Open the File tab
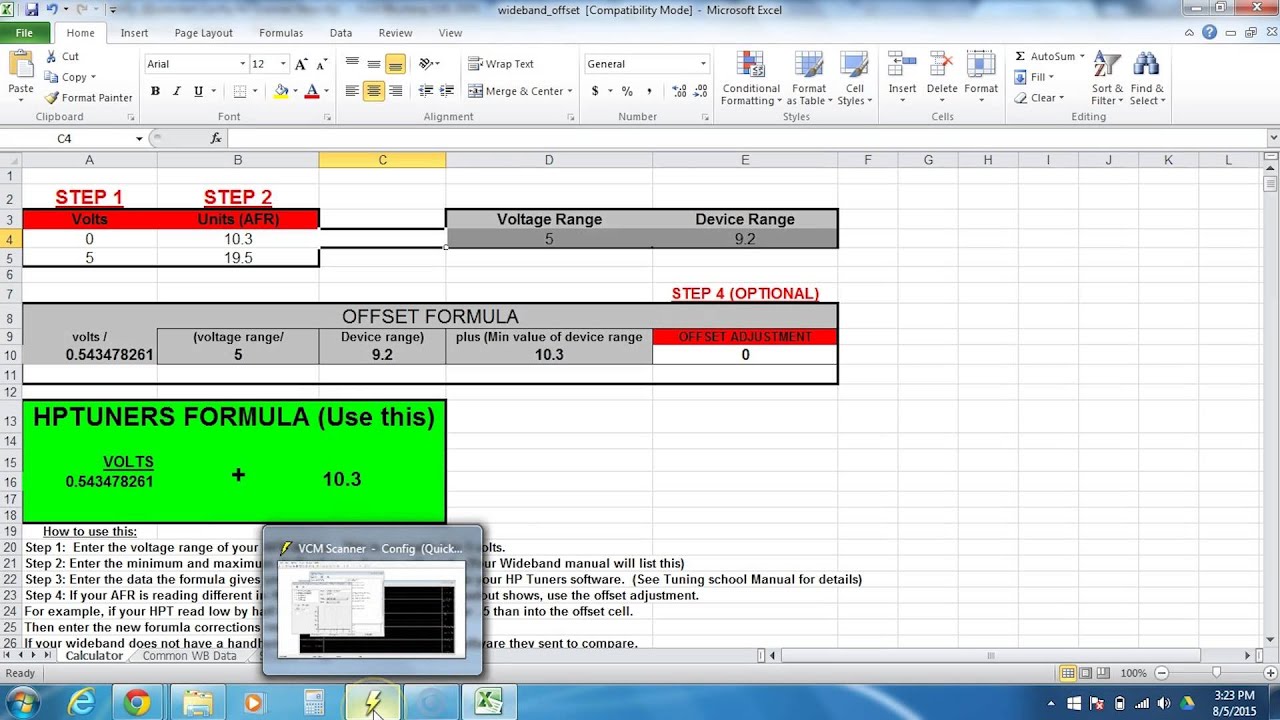This screenshot has width=1280, height=720. pos(24,33)
